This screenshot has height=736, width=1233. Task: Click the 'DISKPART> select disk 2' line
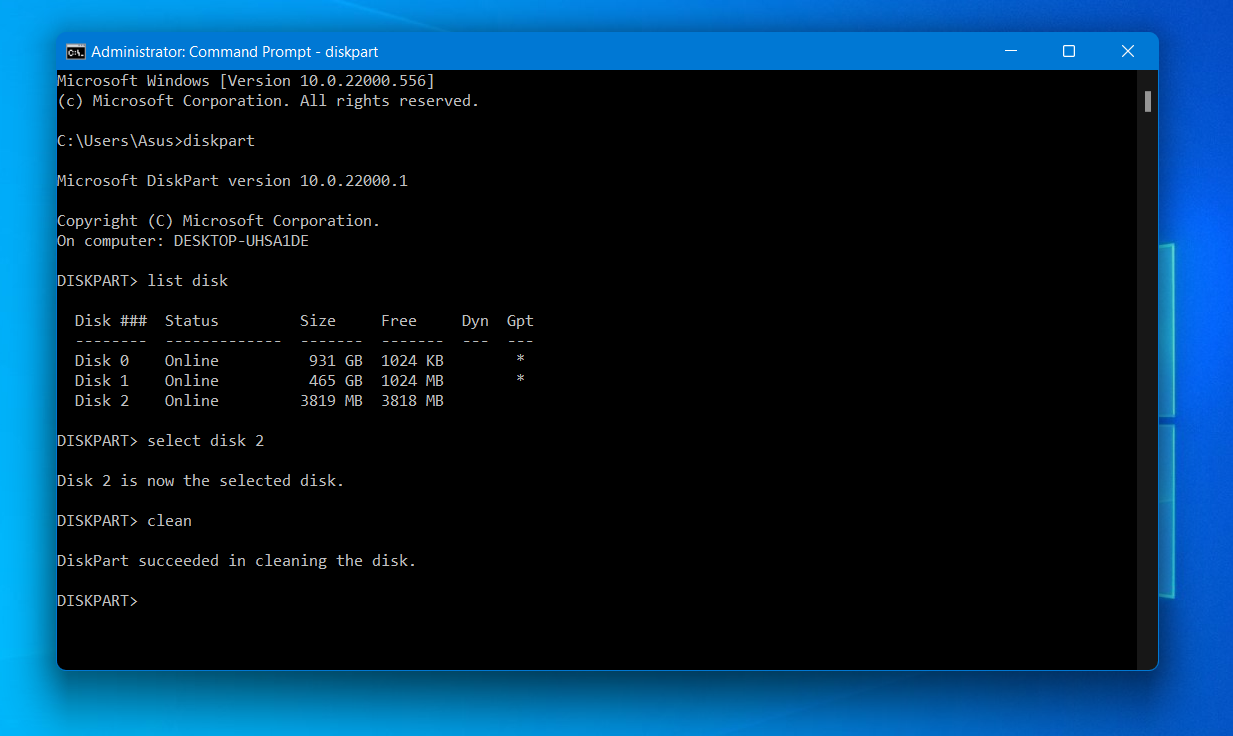pos(161,441)
